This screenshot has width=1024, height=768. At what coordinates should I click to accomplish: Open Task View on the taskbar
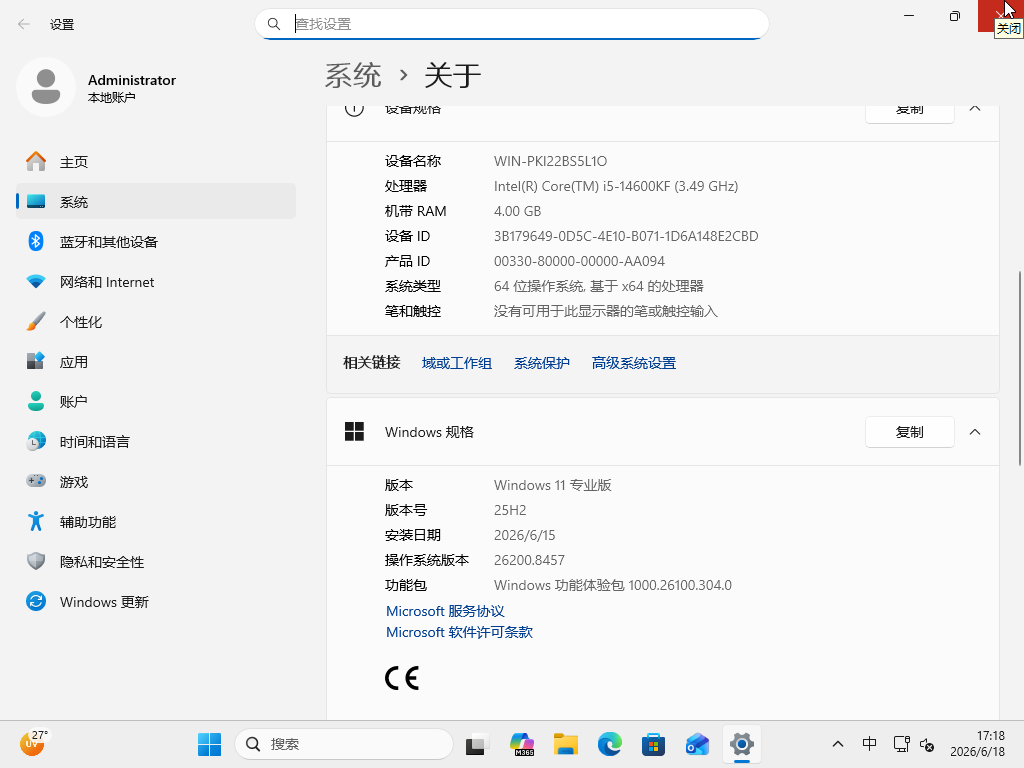[x=477, y=744]
